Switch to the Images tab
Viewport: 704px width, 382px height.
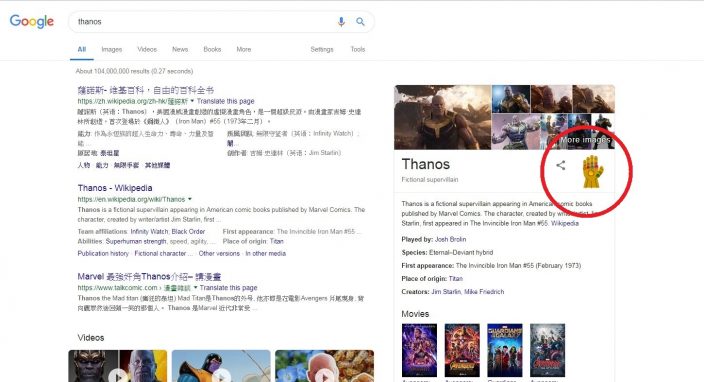pos(112,49)
